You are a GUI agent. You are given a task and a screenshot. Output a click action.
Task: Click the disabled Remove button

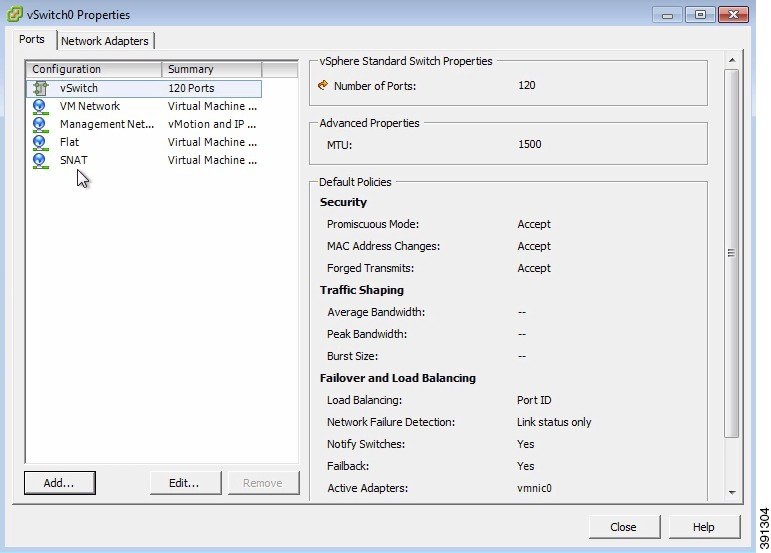point(263,483)
